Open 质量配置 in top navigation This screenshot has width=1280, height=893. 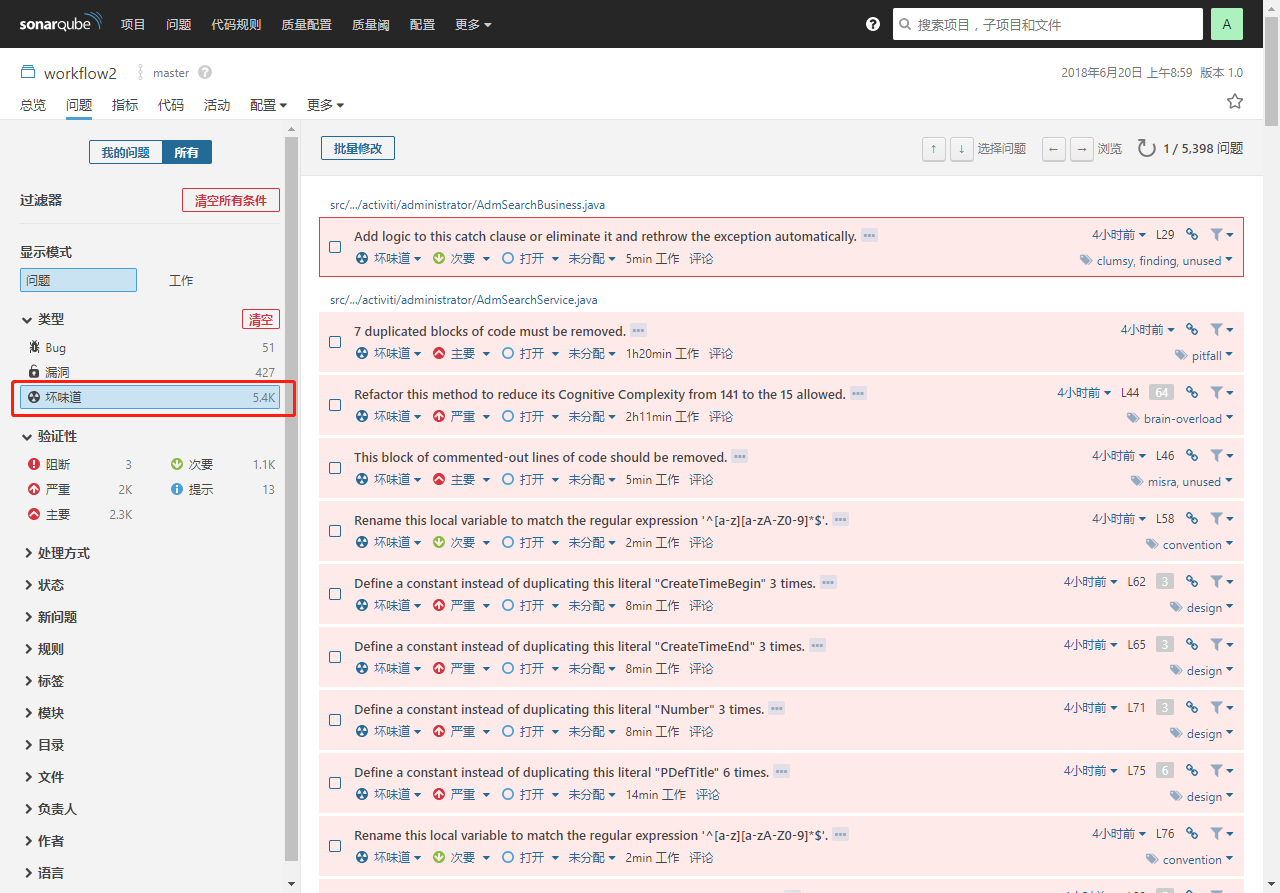click(x=307, y=24)
